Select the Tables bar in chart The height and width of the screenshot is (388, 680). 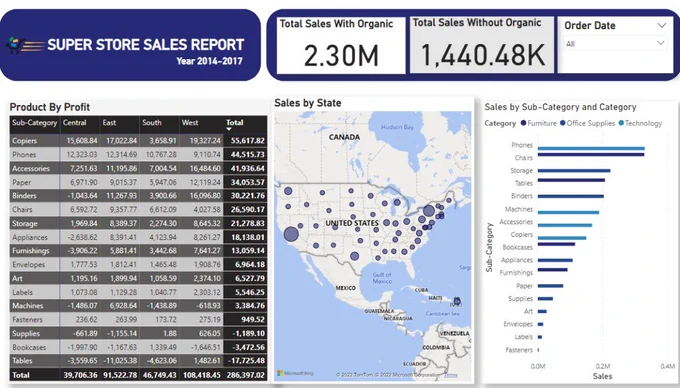tap(571, 180)
